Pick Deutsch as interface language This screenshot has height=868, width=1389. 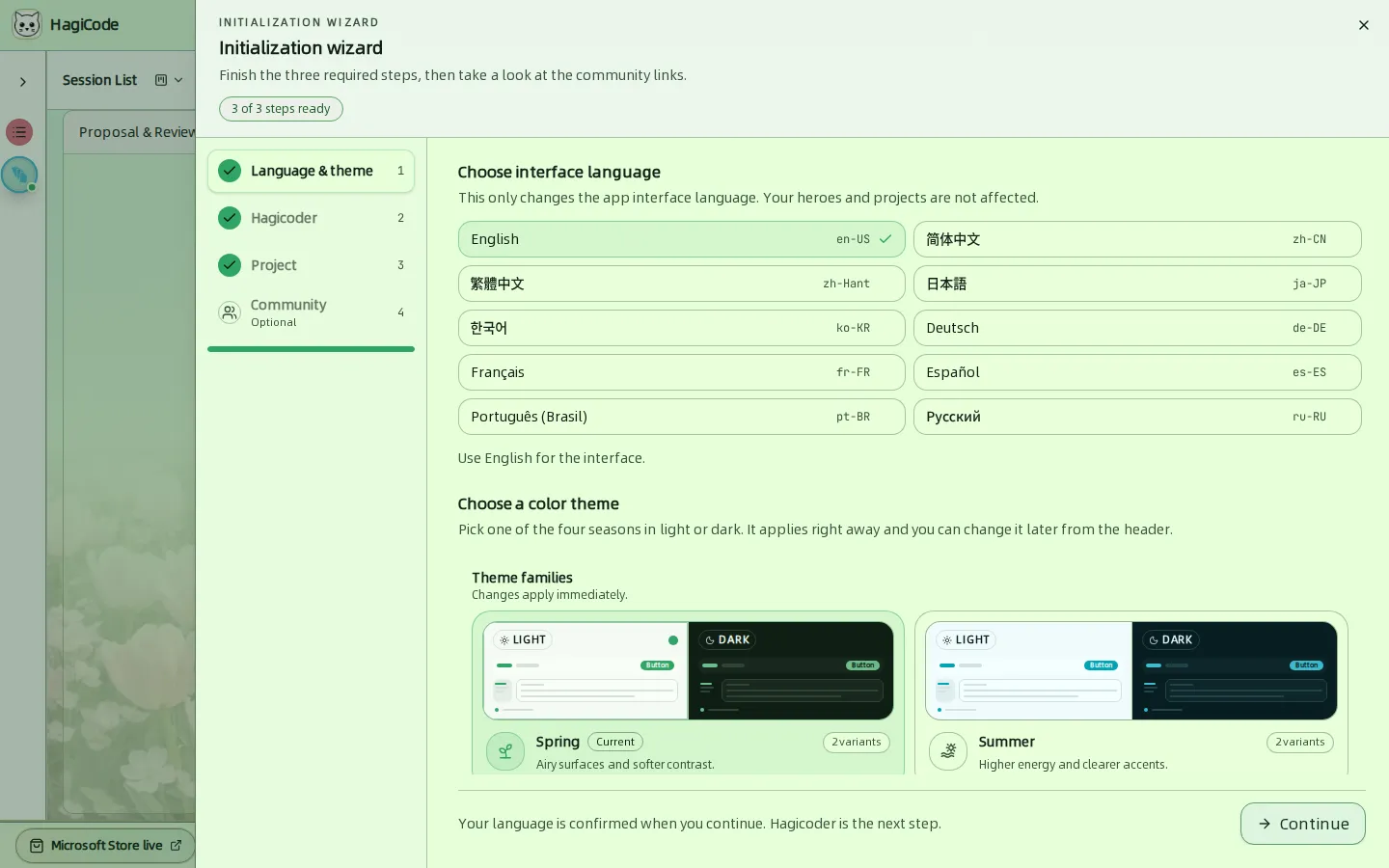[1137, 328]
